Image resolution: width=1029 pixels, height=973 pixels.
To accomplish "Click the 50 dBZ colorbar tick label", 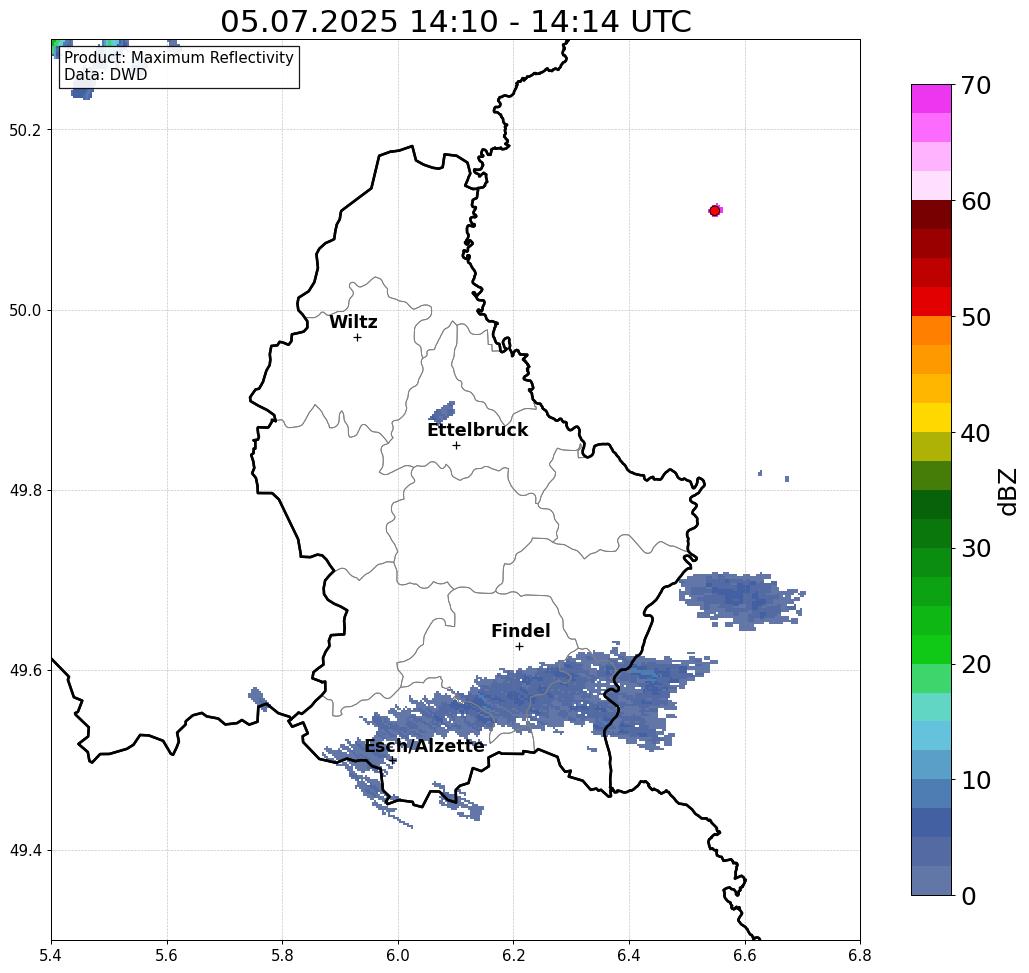I will click(x=976, y=318).
